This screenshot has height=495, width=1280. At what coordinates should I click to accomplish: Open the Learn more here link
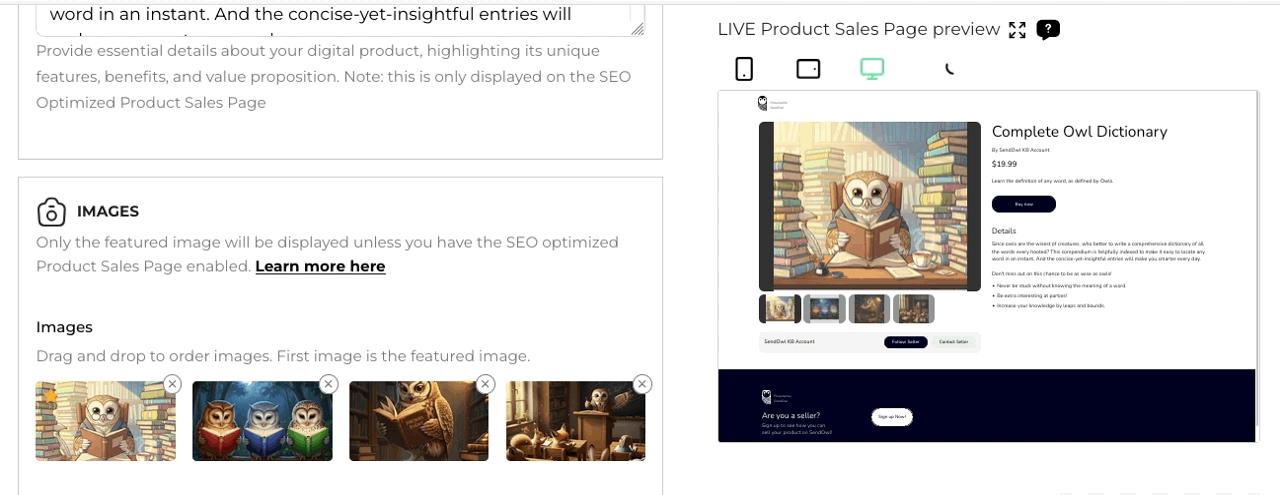tap(320, 266)
